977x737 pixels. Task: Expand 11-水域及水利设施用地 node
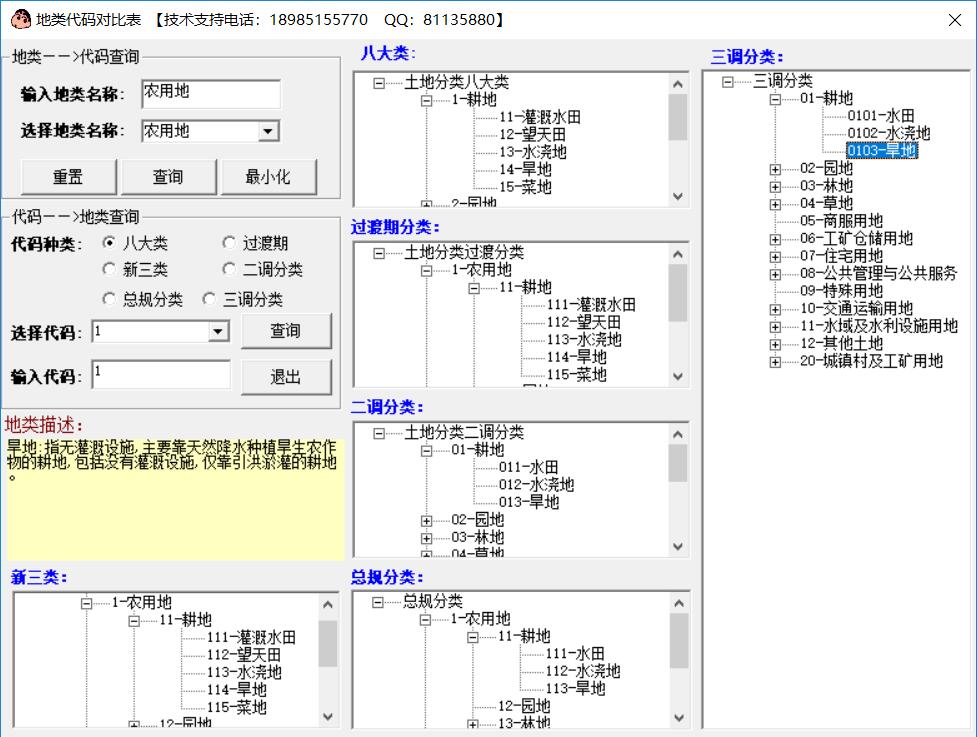[x=775, y=326]
